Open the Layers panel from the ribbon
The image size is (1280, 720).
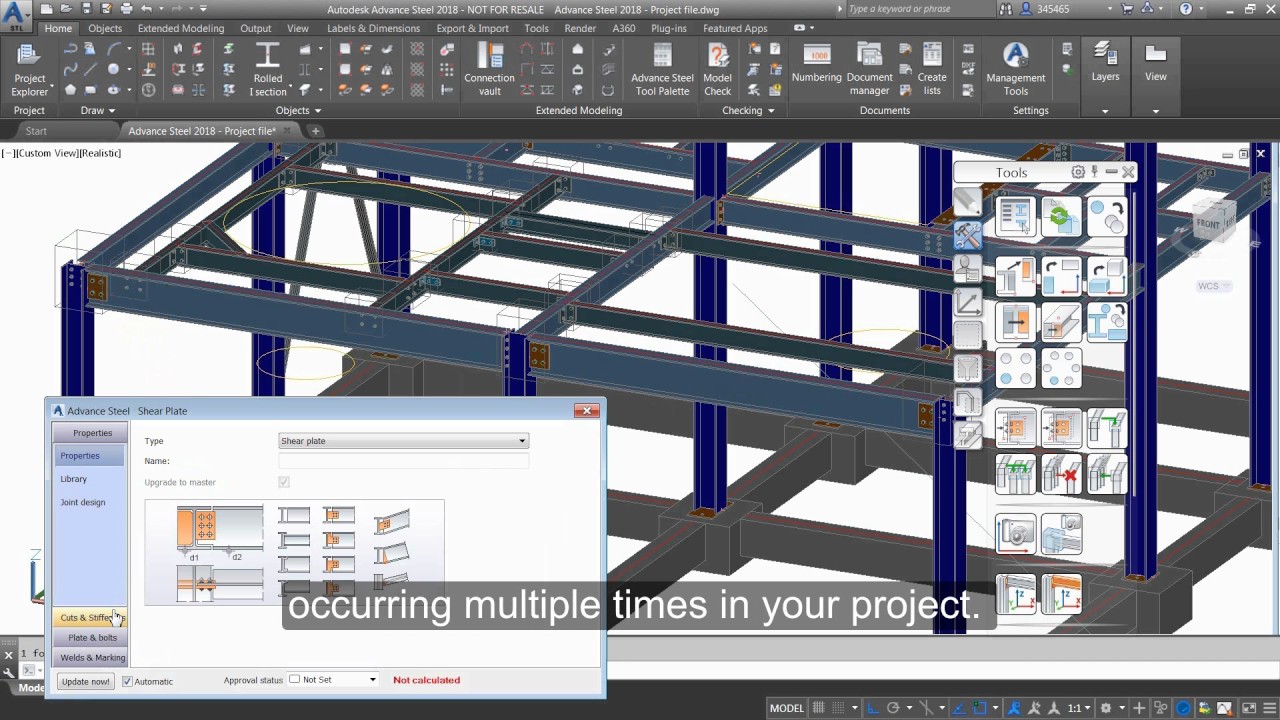pos(1105,62)
